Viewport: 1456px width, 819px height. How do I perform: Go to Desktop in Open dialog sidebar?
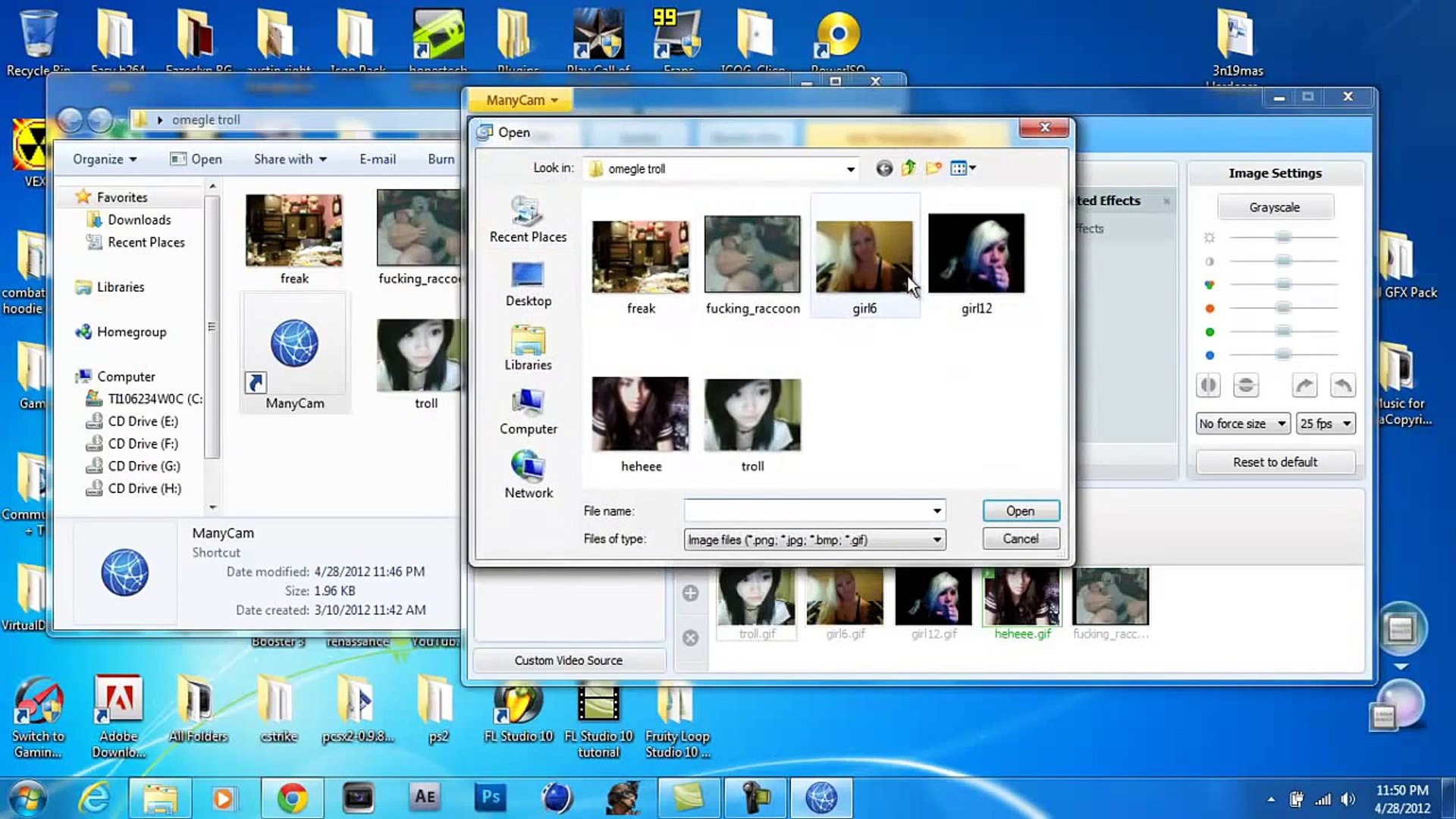(528, 284)
